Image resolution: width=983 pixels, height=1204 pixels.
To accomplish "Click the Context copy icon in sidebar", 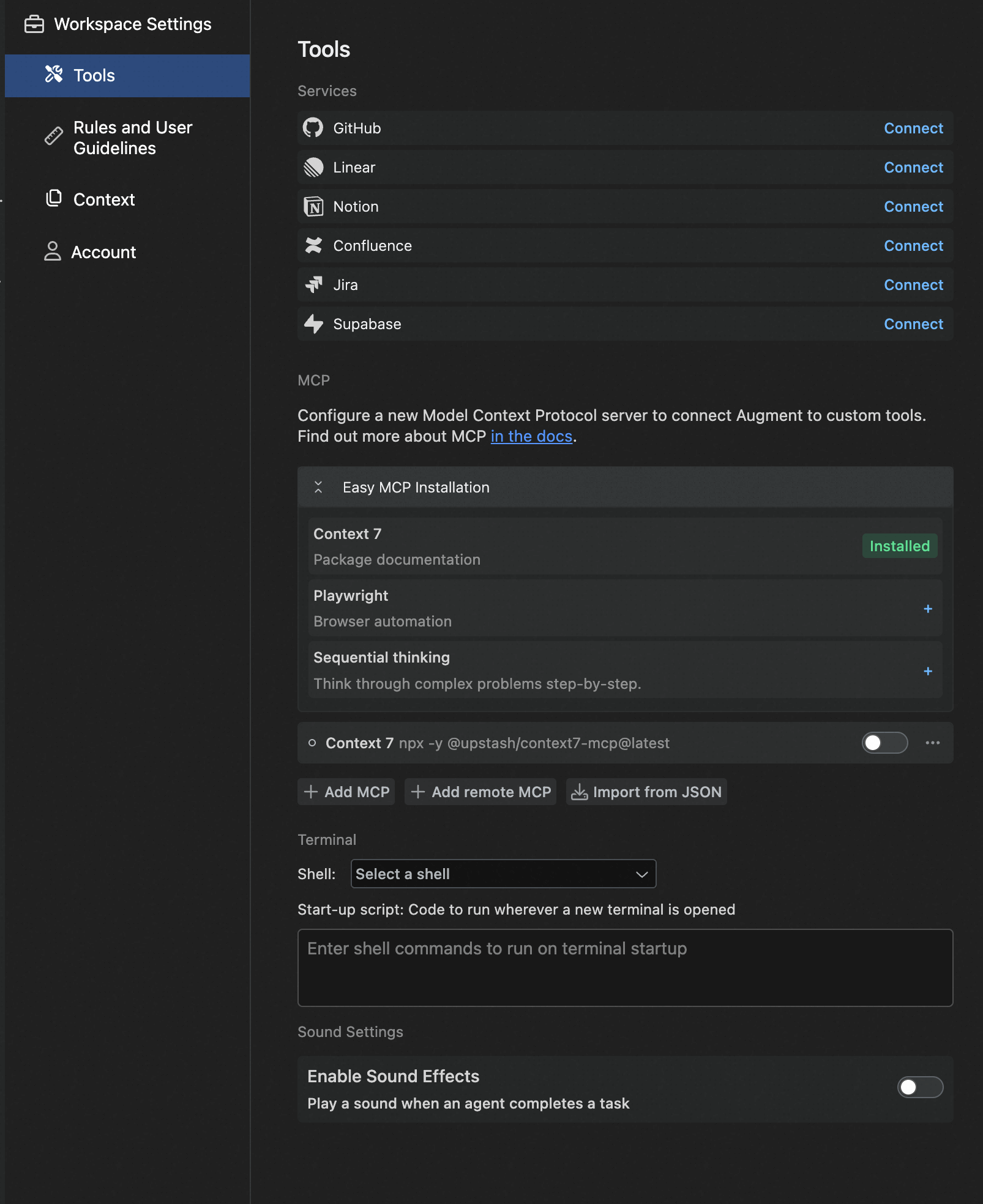I will [54, 198].
